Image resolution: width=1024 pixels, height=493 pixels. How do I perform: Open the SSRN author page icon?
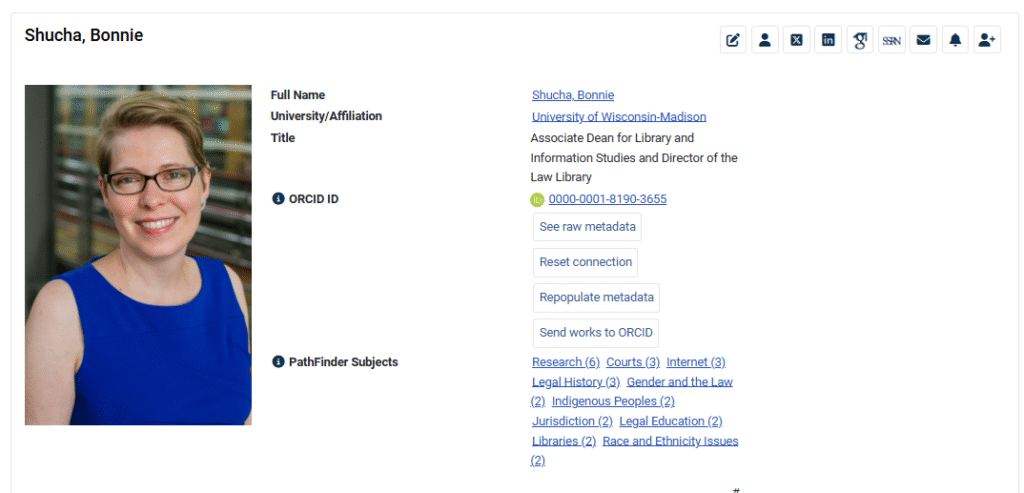click(x=891, y=40)
